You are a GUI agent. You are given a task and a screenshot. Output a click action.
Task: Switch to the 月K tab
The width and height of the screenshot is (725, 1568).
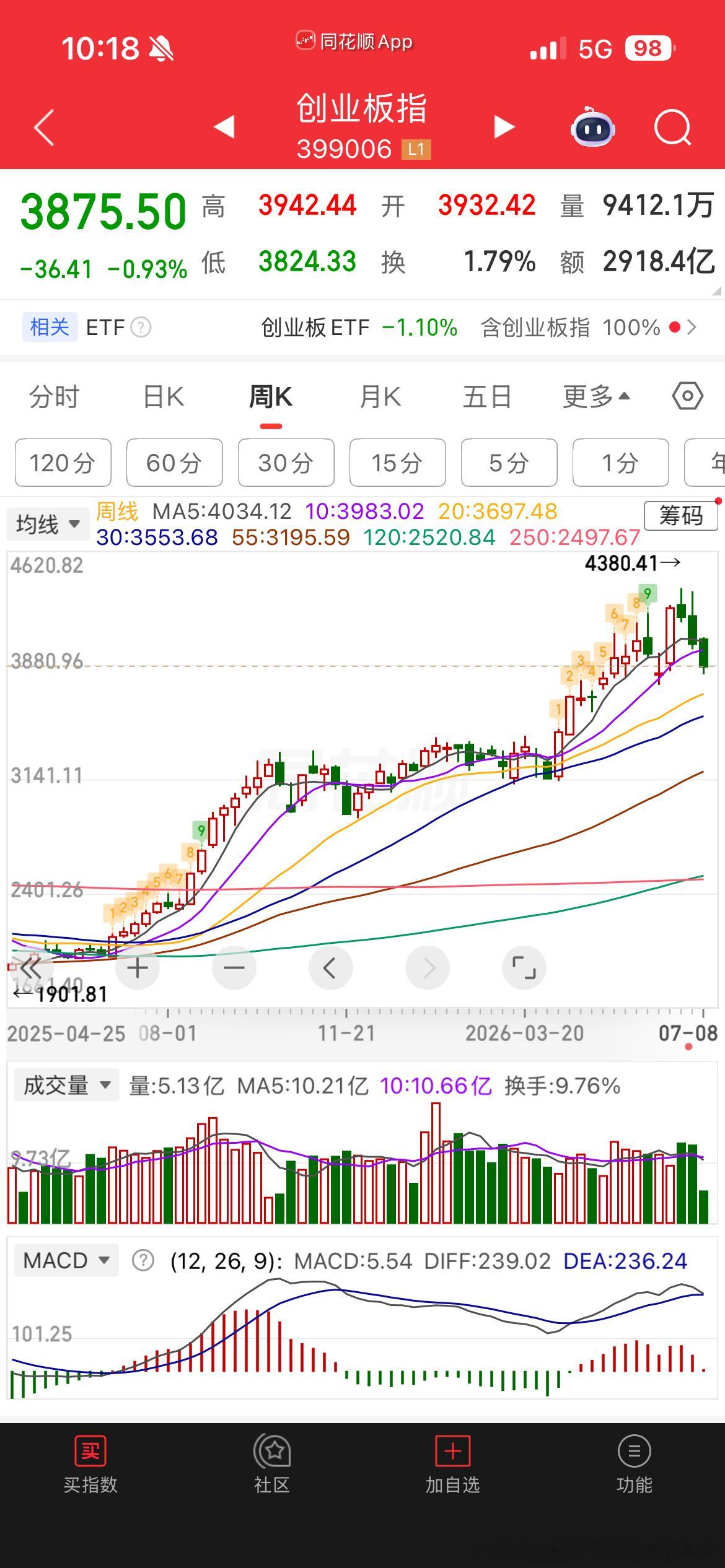[x=380, y=396]
